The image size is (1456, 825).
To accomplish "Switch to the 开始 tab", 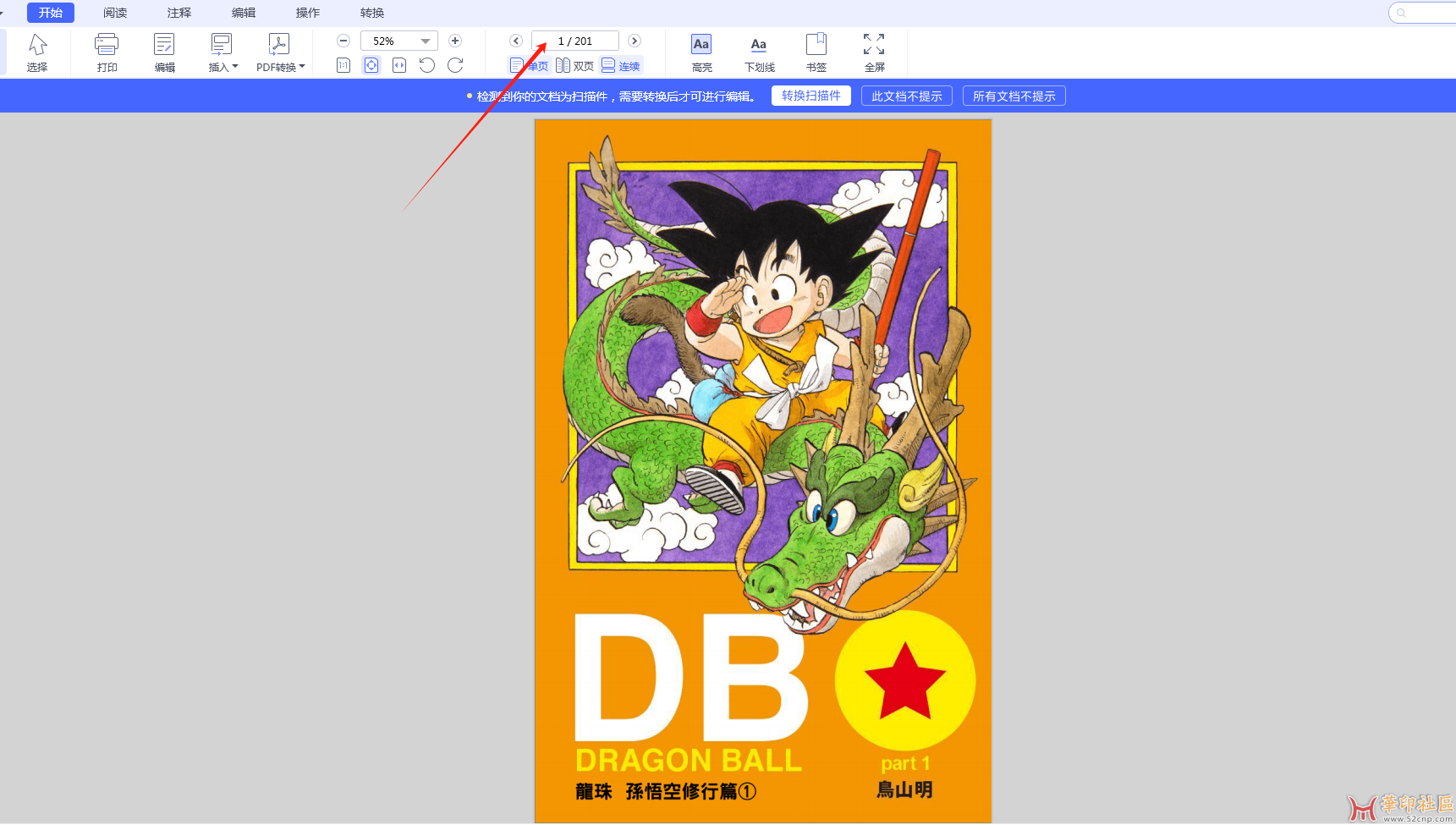I will [51, 13].
